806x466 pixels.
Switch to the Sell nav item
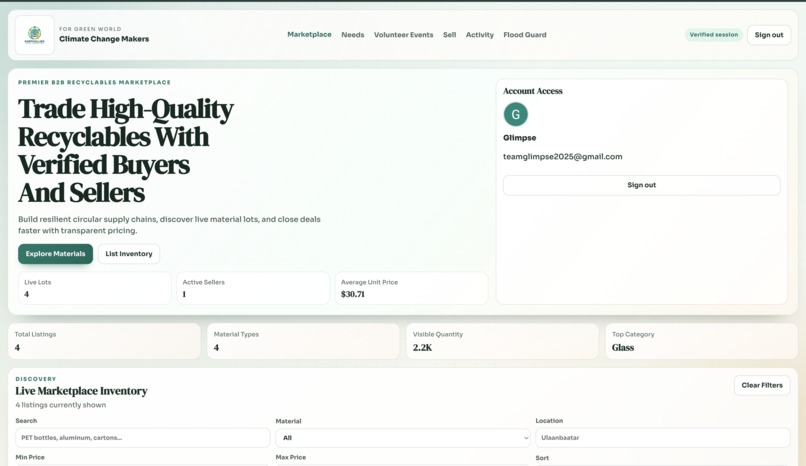(x=449, y=35)
